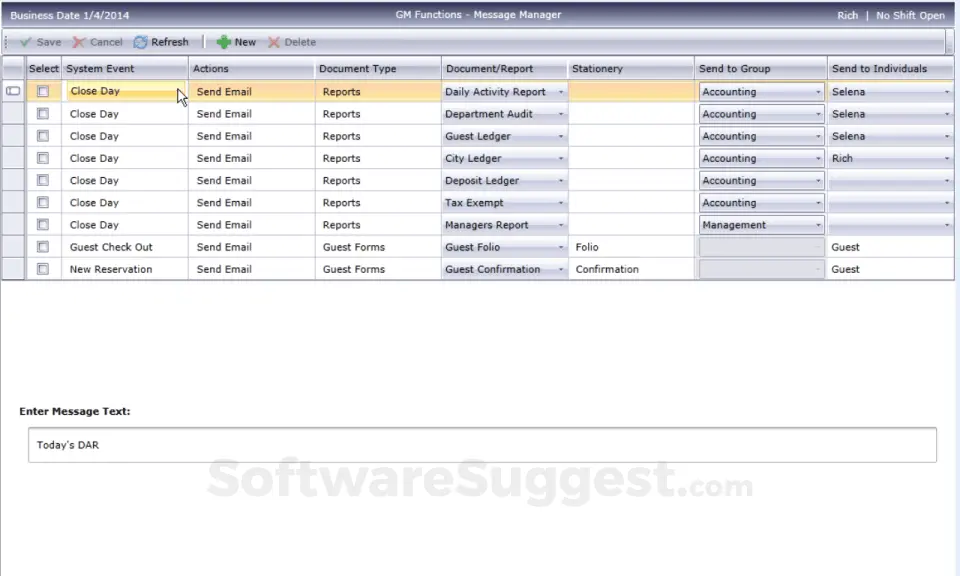
Task: Check the Guest Check Out row checkbox
Action: (43, 247)
